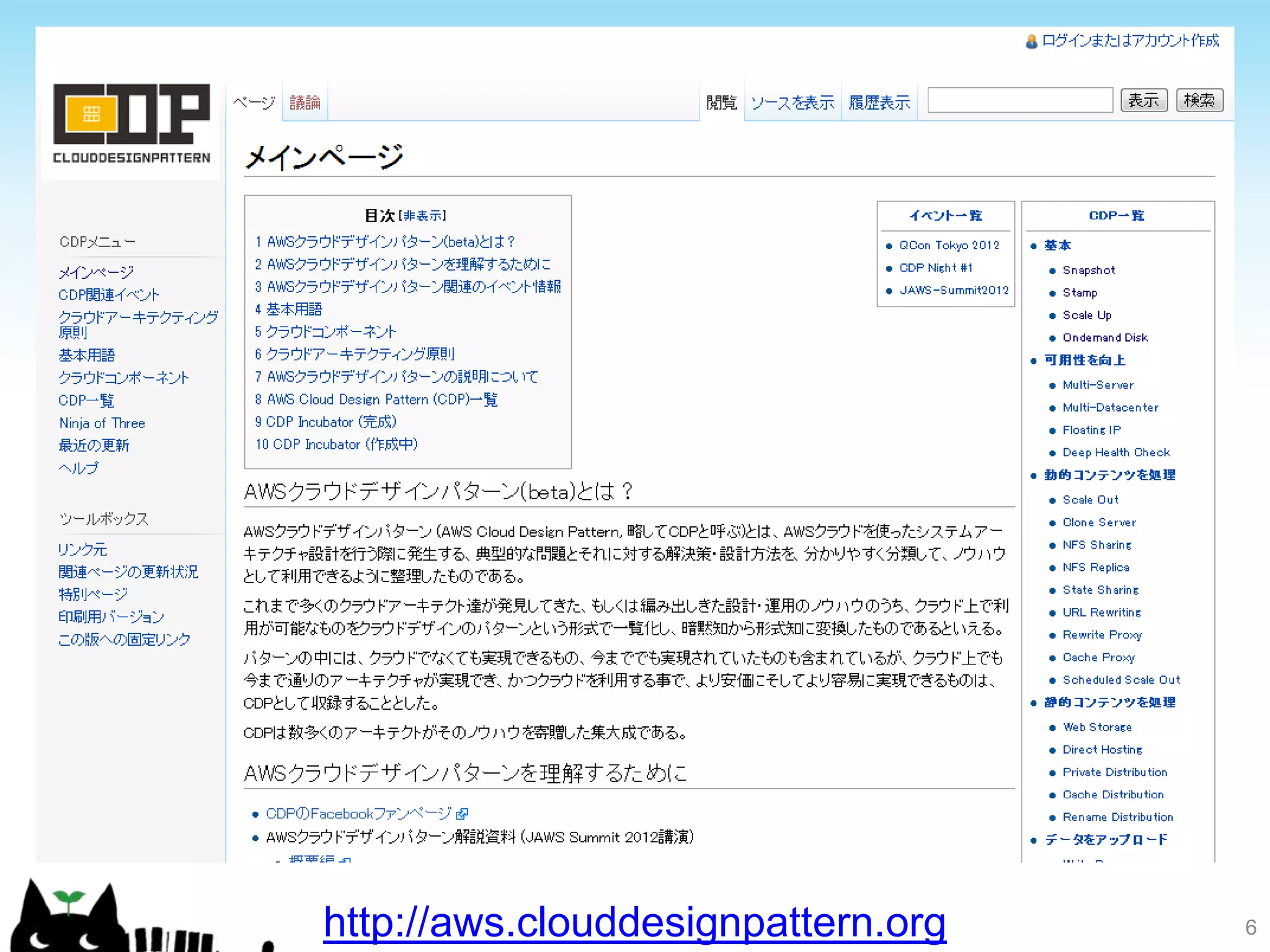The height and width of the screenshot is (952, 1270).
Task: Open the external link icon beside CDPのFacebookファンページ
Action: 462,814
